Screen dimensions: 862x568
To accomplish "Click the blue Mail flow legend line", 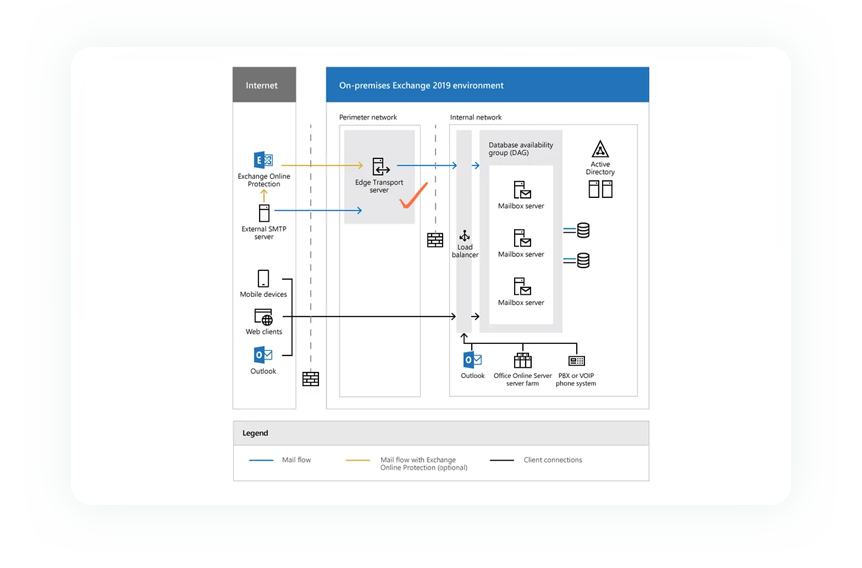I will (x=261, y=461).
